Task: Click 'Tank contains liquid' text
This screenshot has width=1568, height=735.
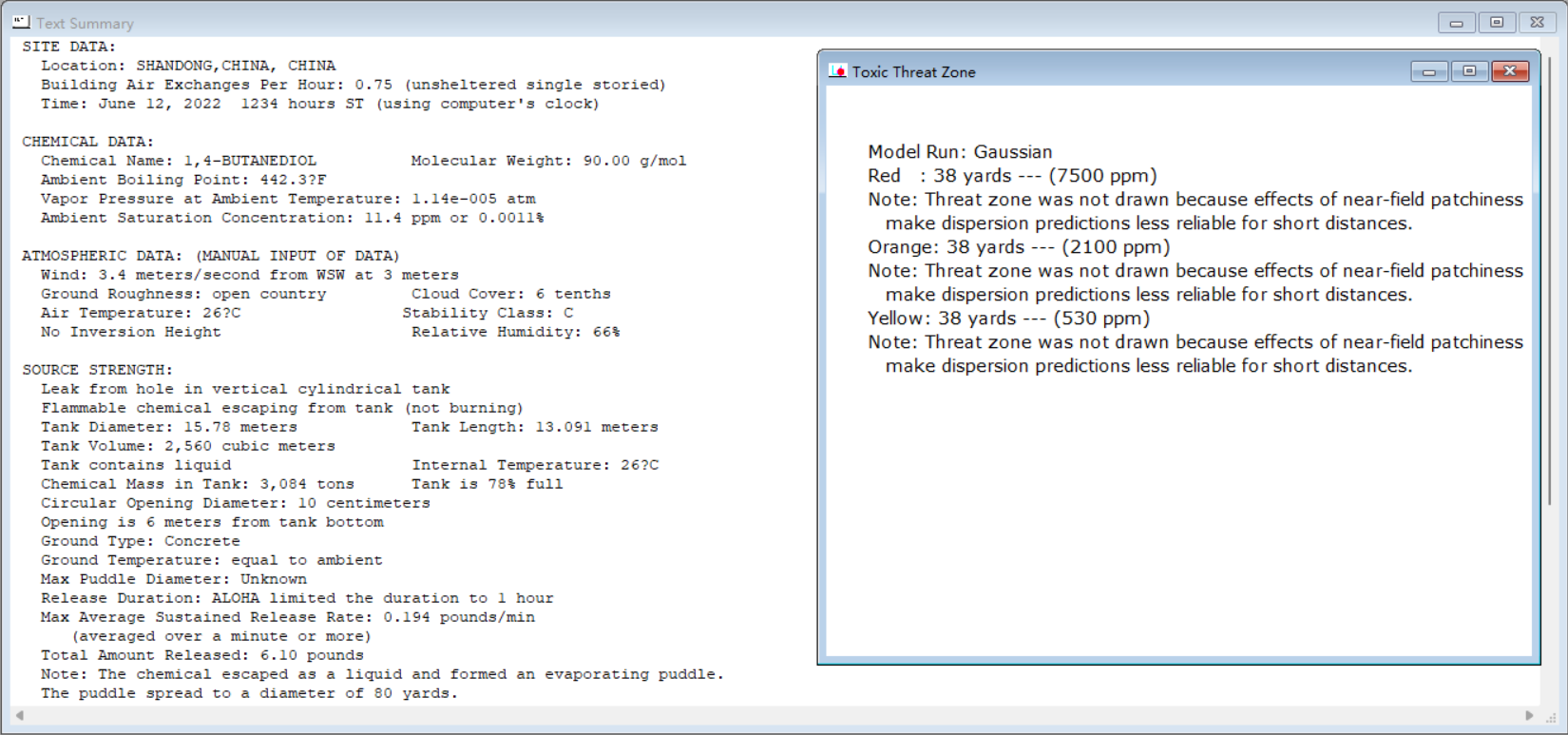Action: [x=136, y=465]
